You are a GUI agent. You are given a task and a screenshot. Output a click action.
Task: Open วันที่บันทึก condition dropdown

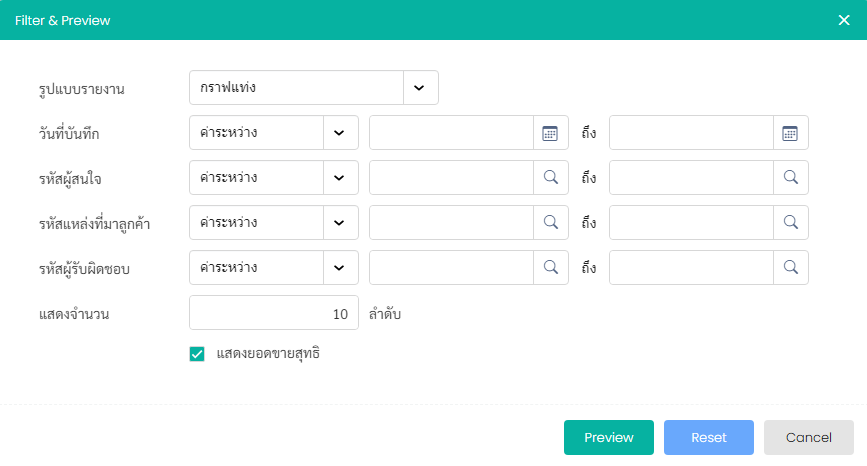point(274,133)
